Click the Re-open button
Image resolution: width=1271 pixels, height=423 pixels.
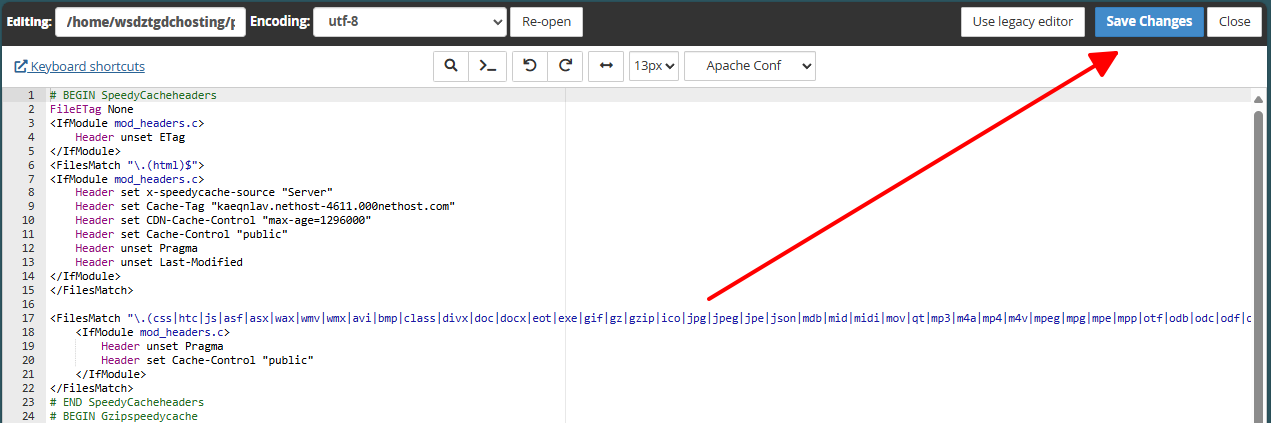tap(546, 21)
